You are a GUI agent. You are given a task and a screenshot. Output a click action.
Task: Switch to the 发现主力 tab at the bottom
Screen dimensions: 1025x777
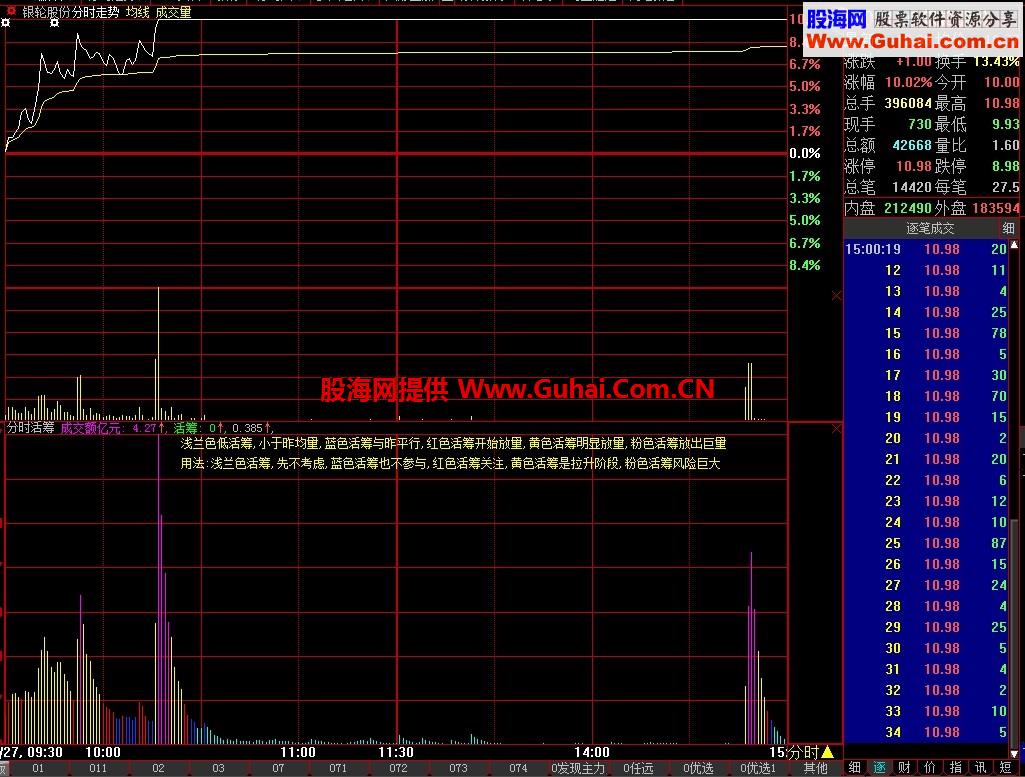coord(575,768)
